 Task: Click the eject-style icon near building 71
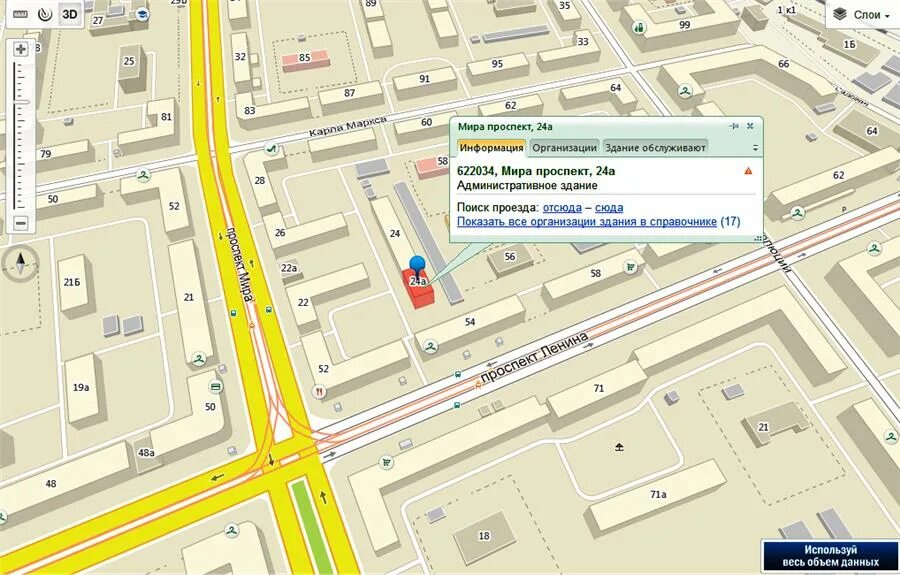click(x=619, y=447)
